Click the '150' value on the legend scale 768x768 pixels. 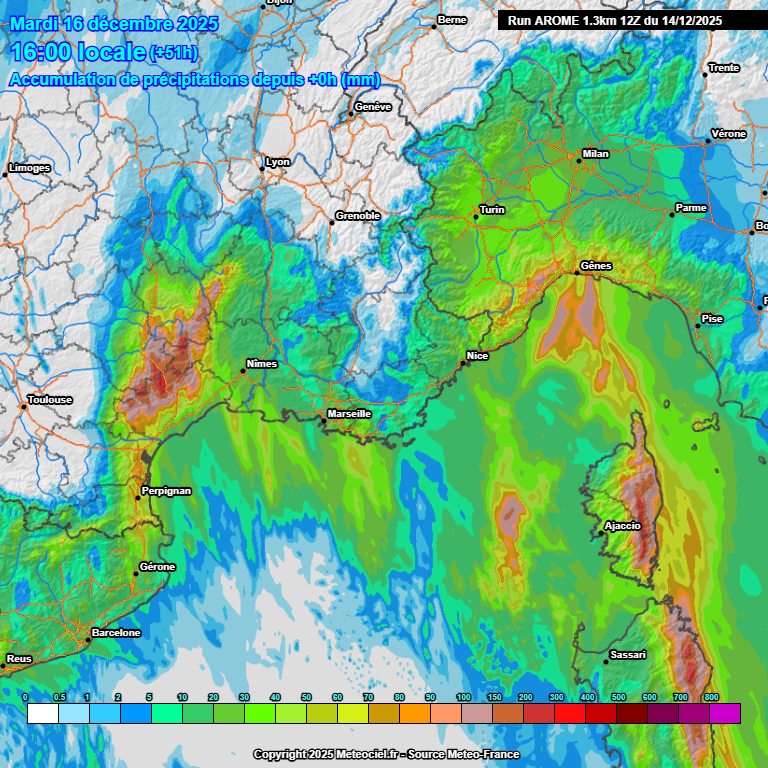click(494, 697)
